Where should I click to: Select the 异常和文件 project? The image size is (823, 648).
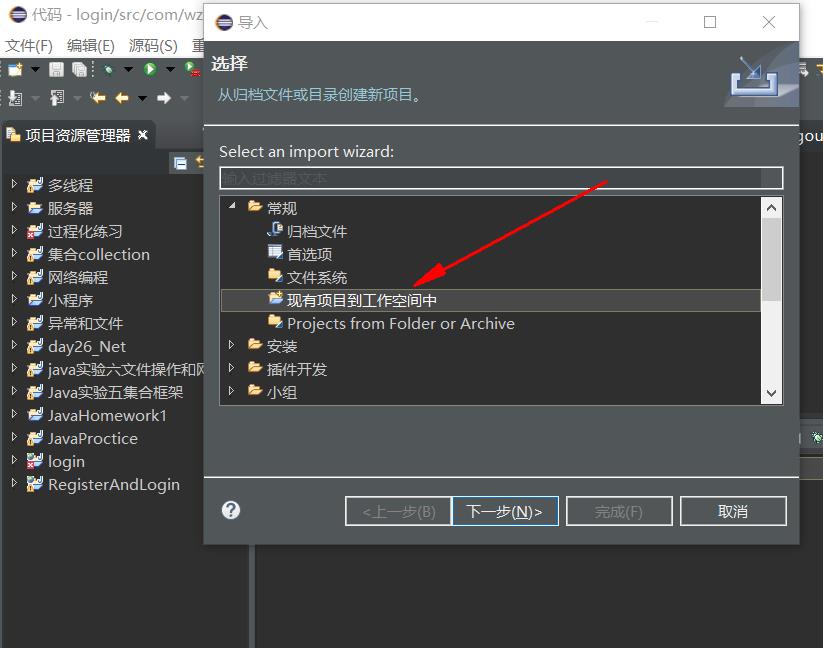point(85,324)
